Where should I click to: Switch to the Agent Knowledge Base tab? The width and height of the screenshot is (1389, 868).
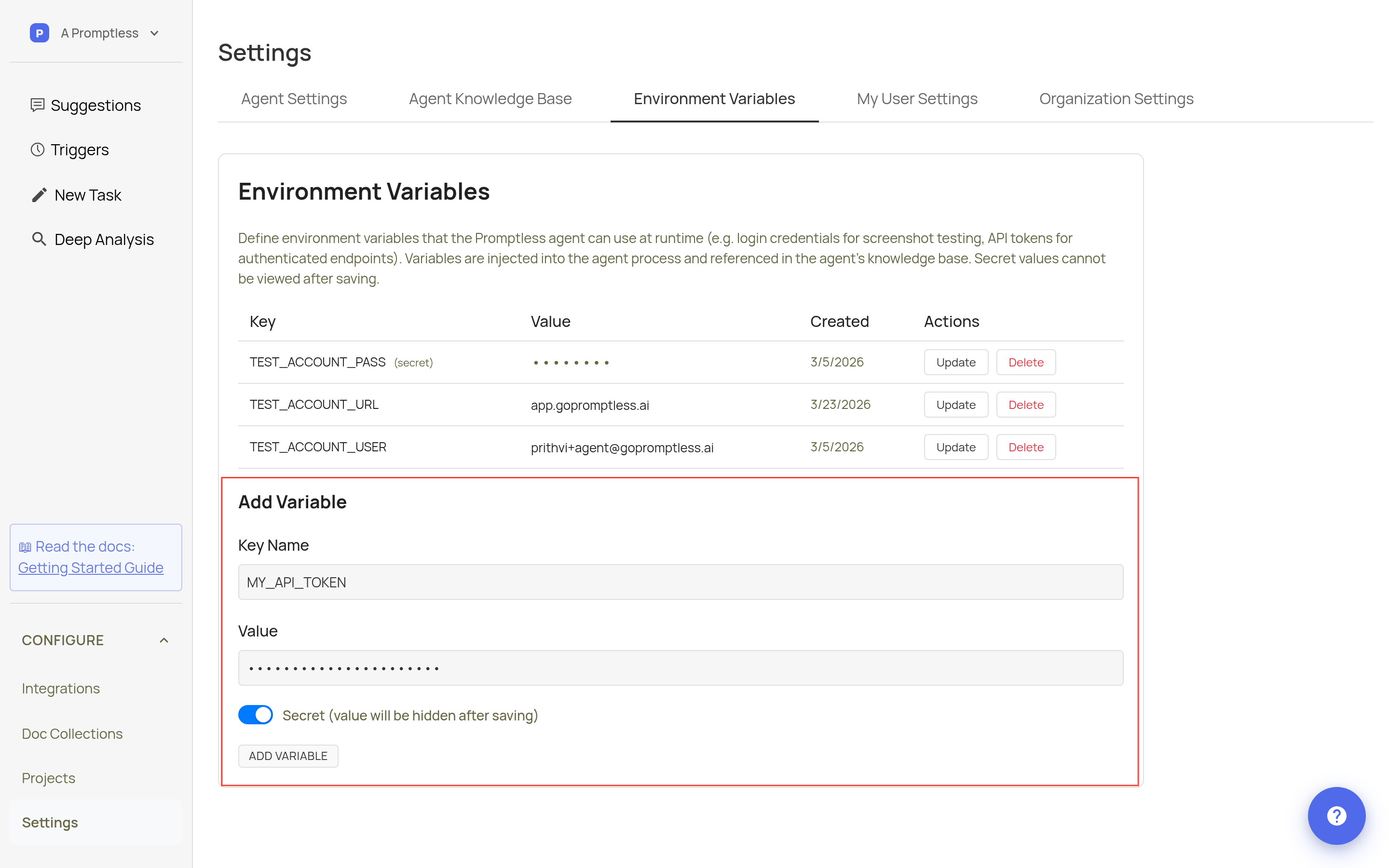pyautogui.click(x=489, y=98)
